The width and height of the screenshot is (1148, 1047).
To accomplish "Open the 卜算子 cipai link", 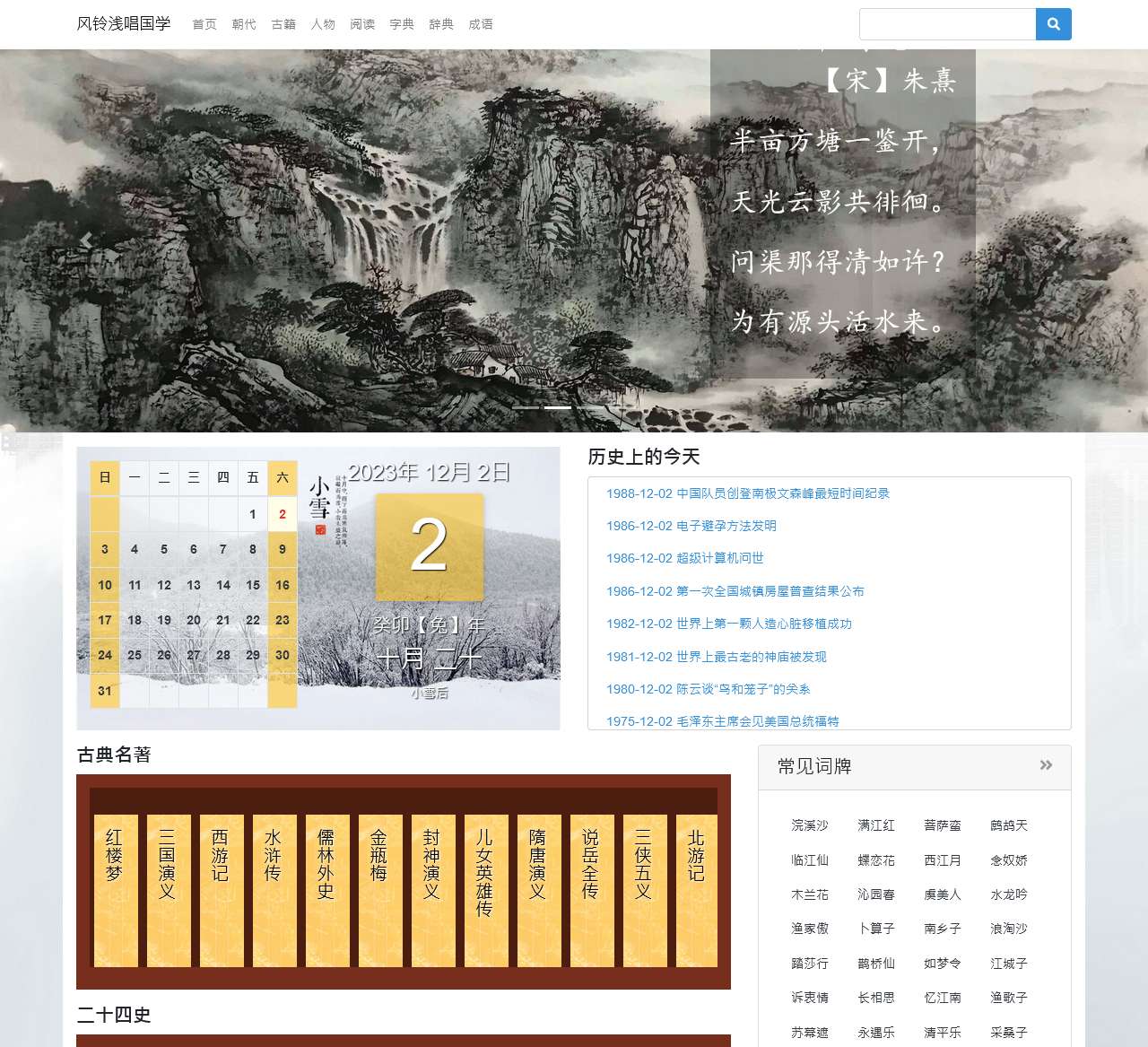I will pos(876,929).
